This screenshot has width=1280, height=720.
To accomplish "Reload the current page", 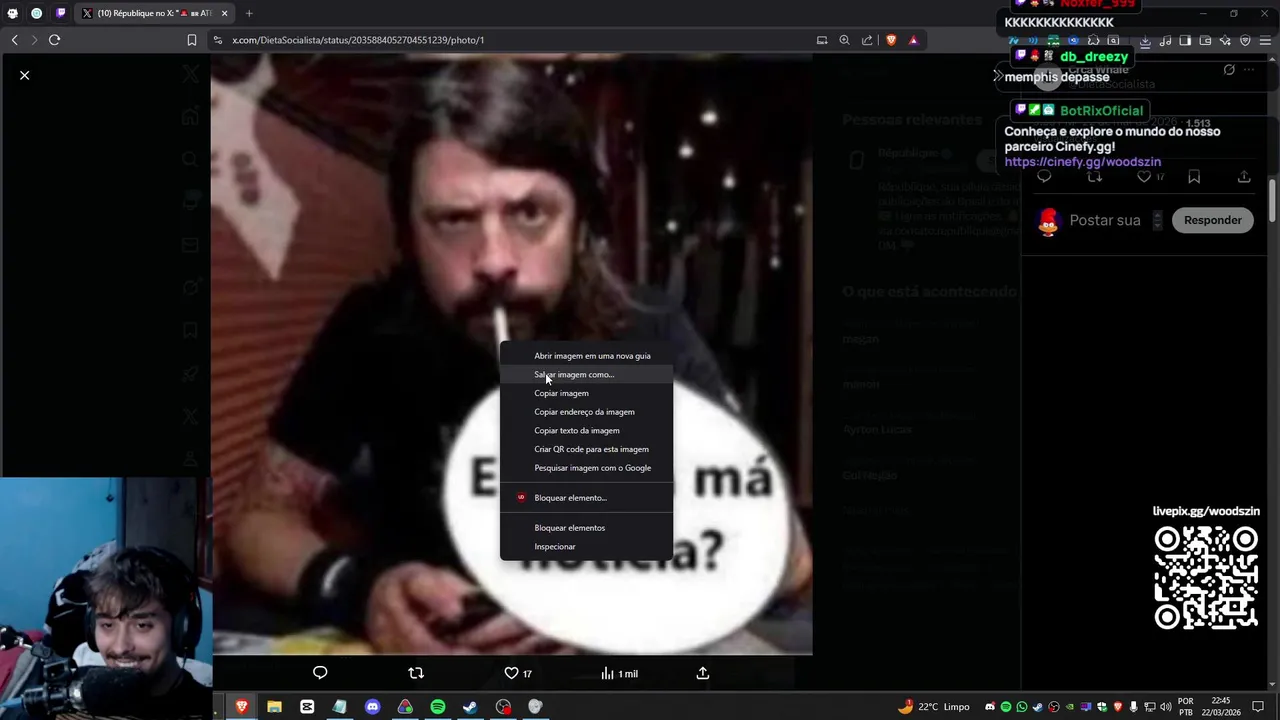I will pos(54,40).
